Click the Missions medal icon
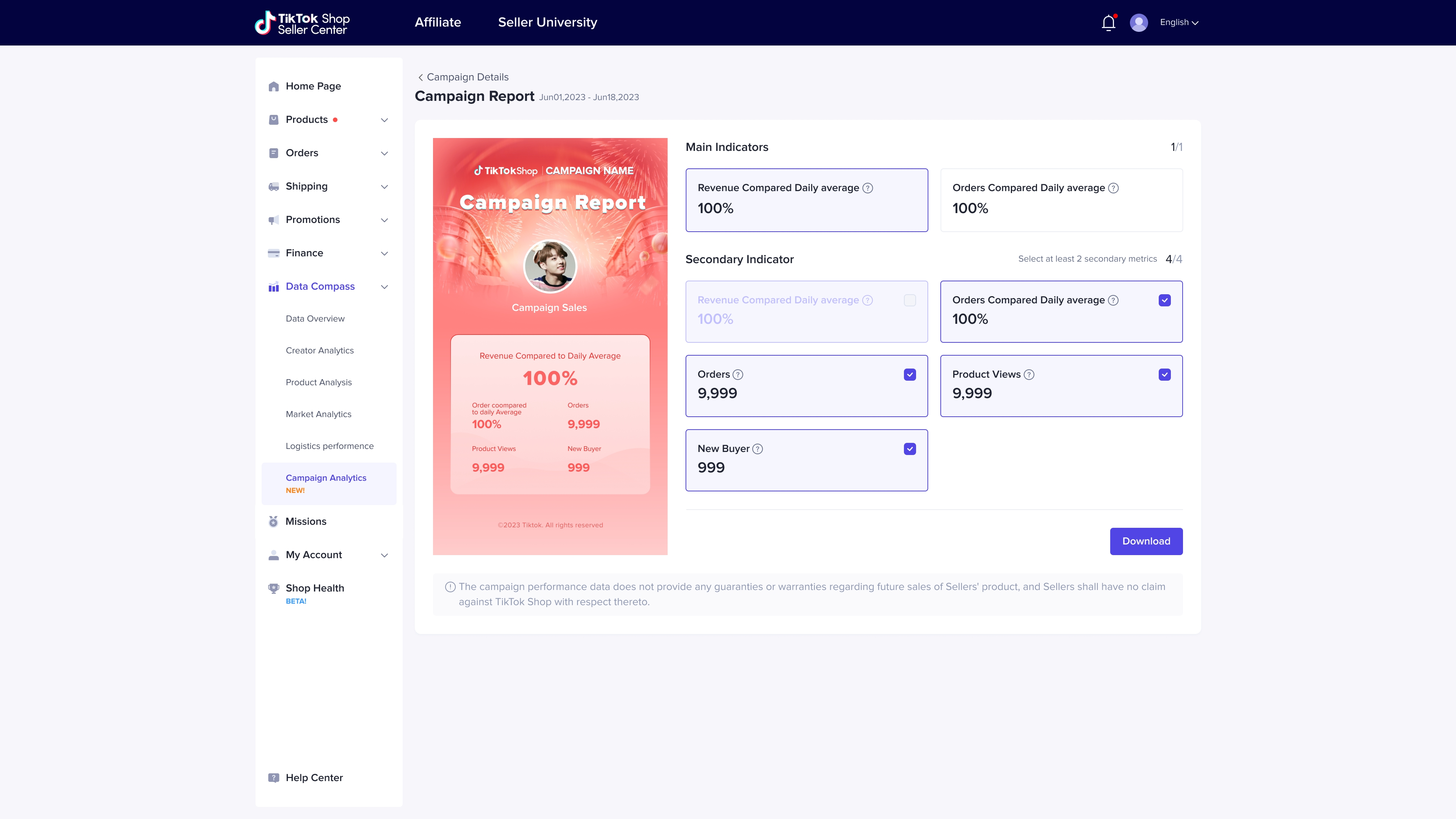Viewport: 1456px width, 819px height. [273, 521]
